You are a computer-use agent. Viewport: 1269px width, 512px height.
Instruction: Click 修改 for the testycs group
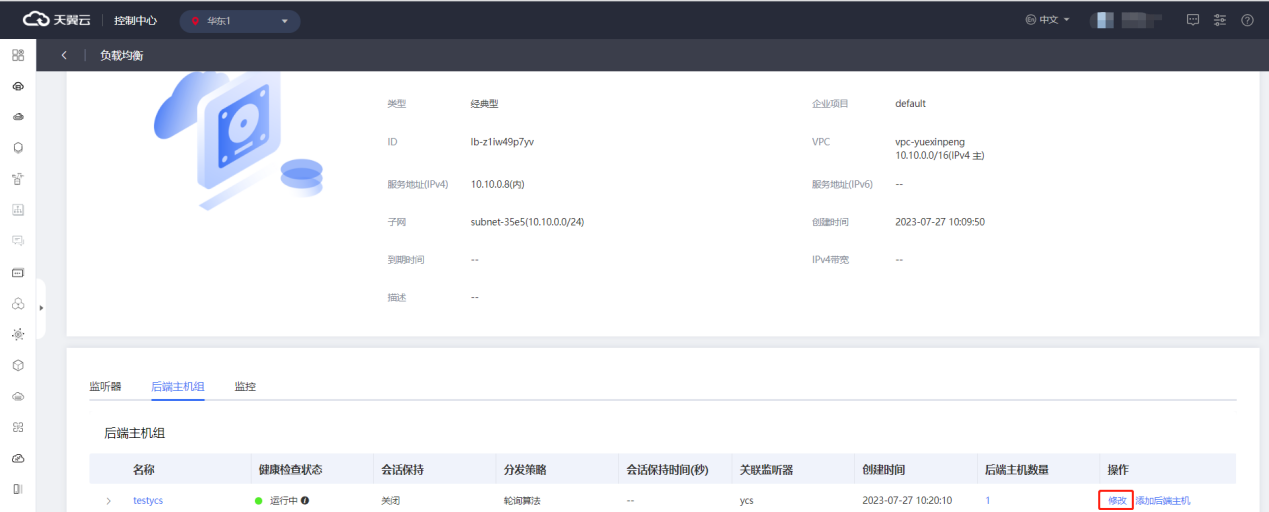pos(1116,500)
